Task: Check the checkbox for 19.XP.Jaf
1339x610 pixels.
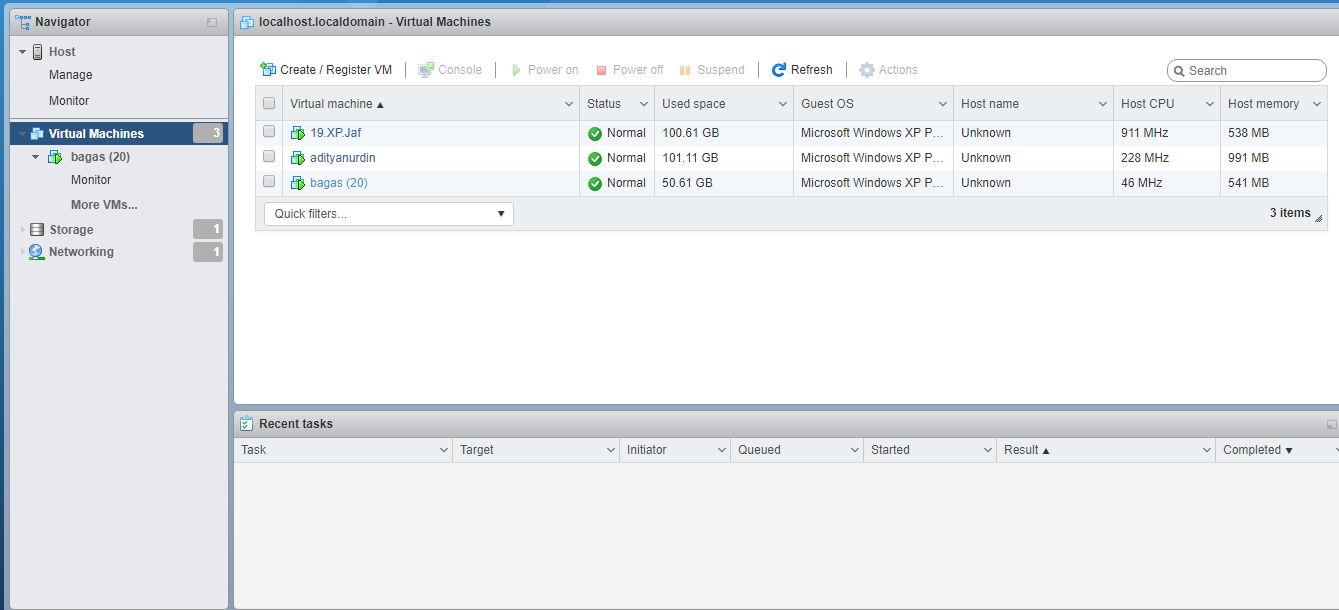Action: 268,132
